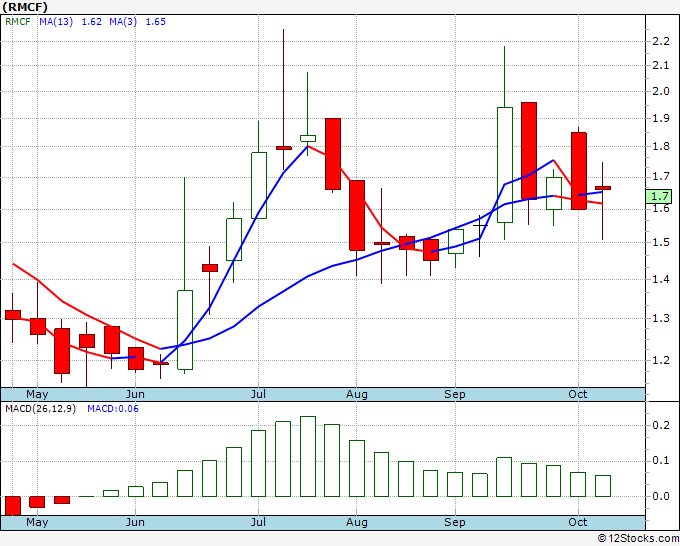Click the 0.2 MACD axis label
680x546 pixels.
661,425
